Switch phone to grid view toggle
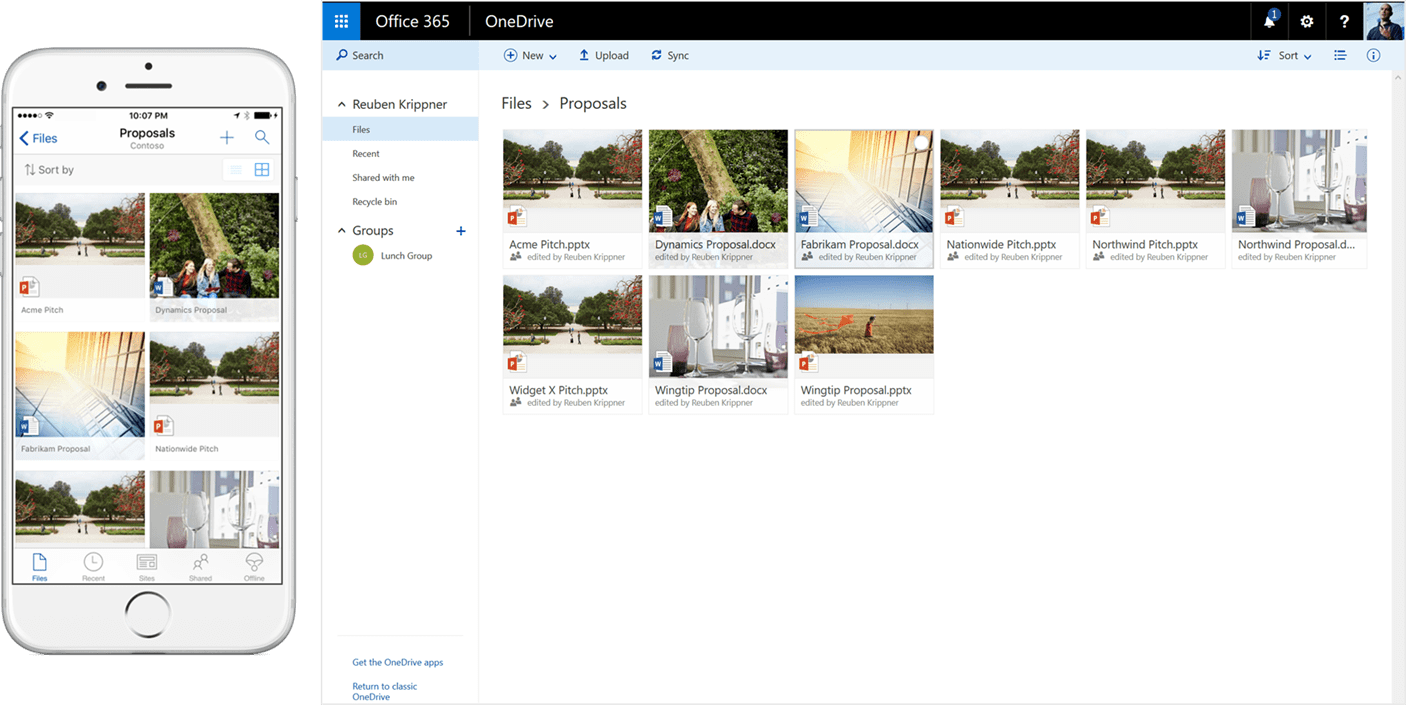 (262, 170)
